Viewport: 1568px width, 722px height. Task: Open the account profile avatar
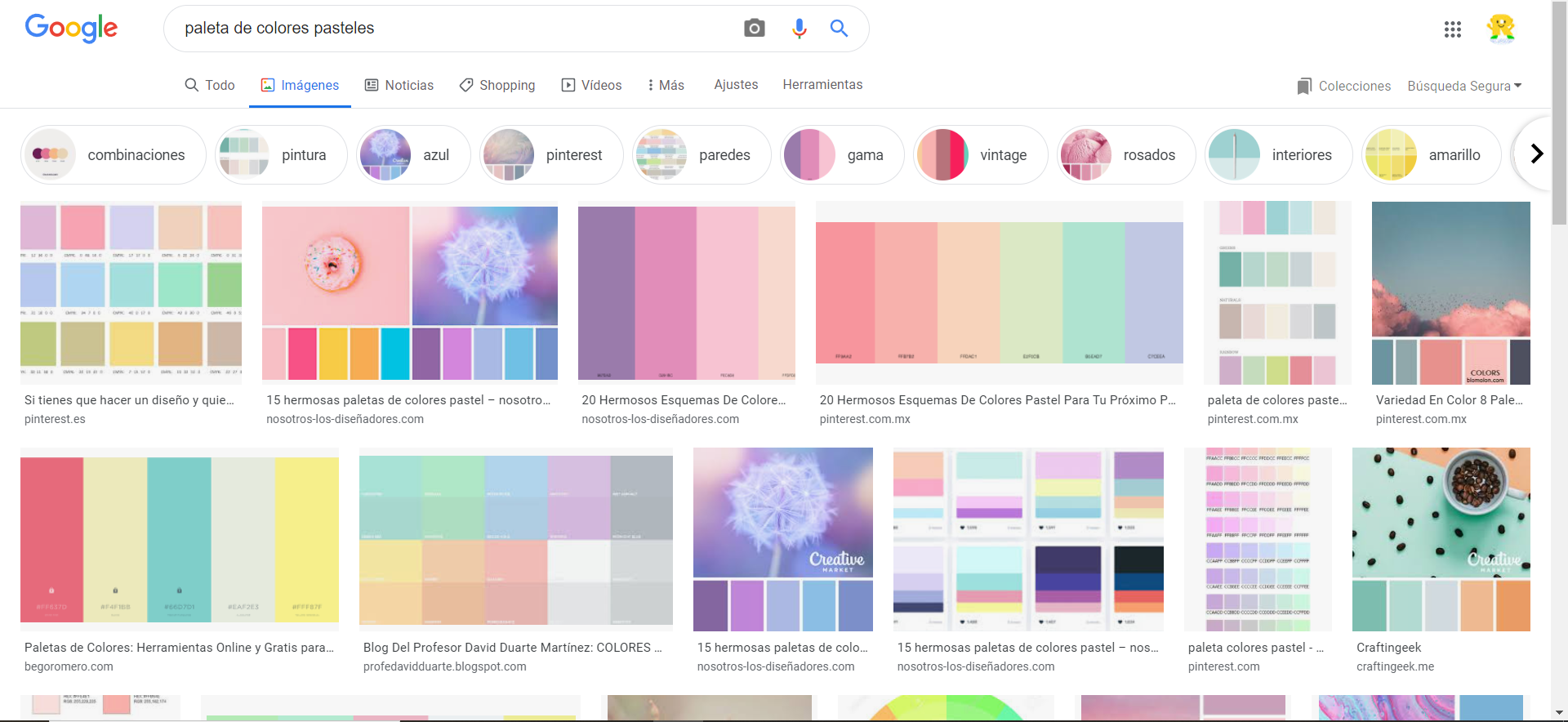(1501, 29)
